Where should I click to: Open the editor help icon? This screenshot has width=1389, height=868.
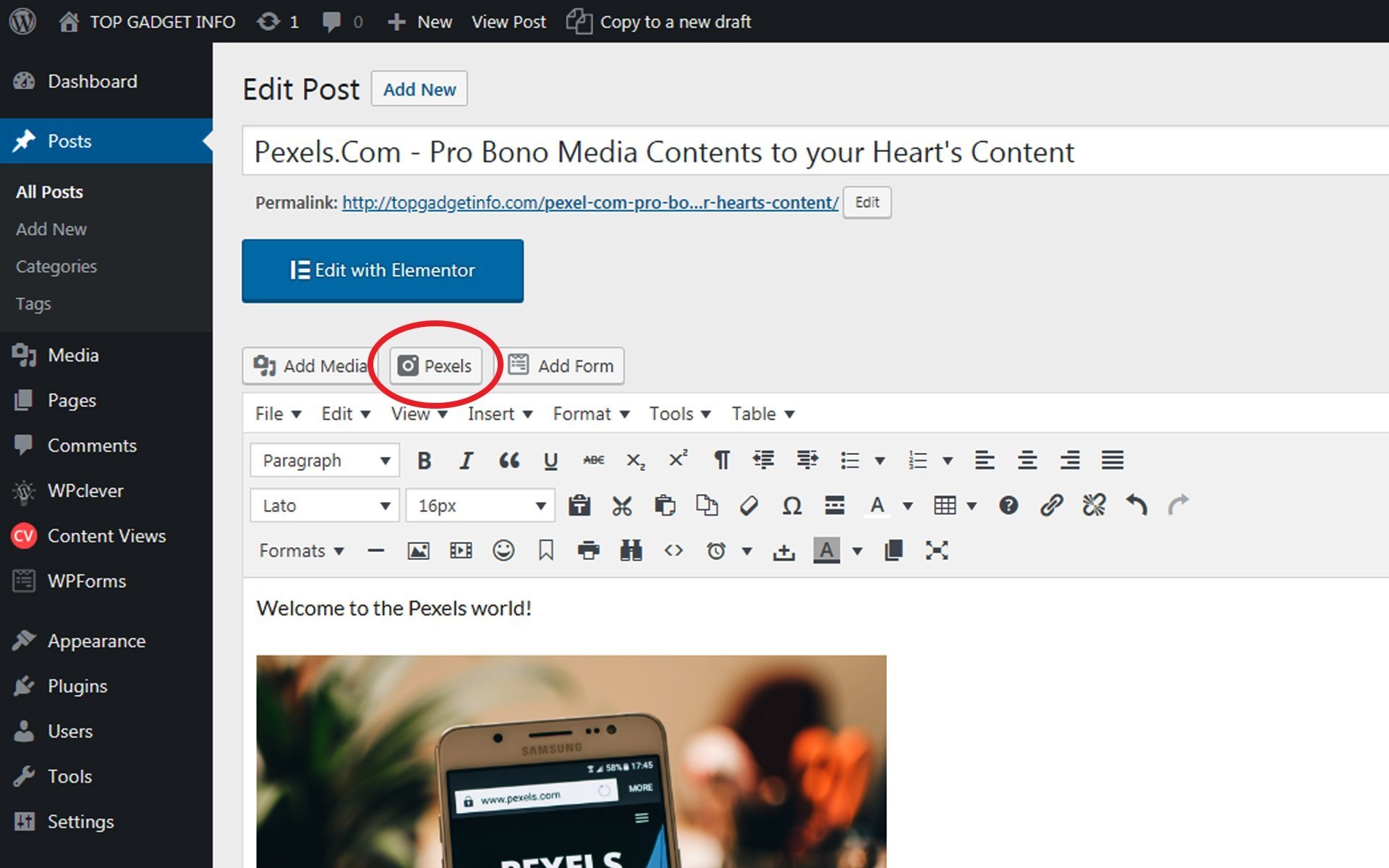[x=1008, y=506]
